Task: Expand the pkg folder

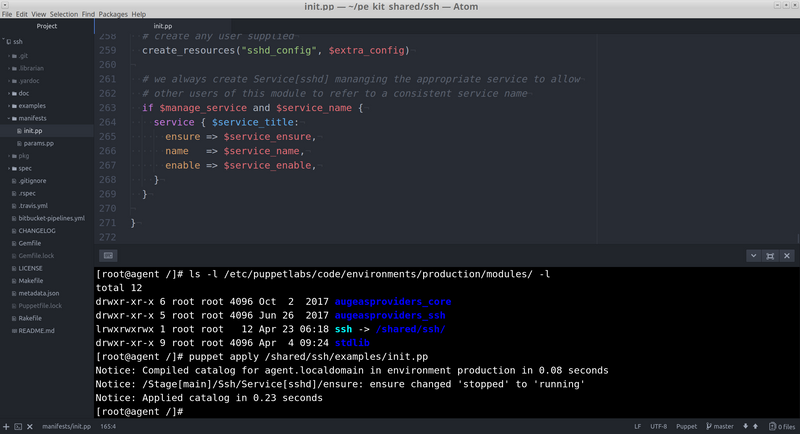Action: tap(9, 156)
